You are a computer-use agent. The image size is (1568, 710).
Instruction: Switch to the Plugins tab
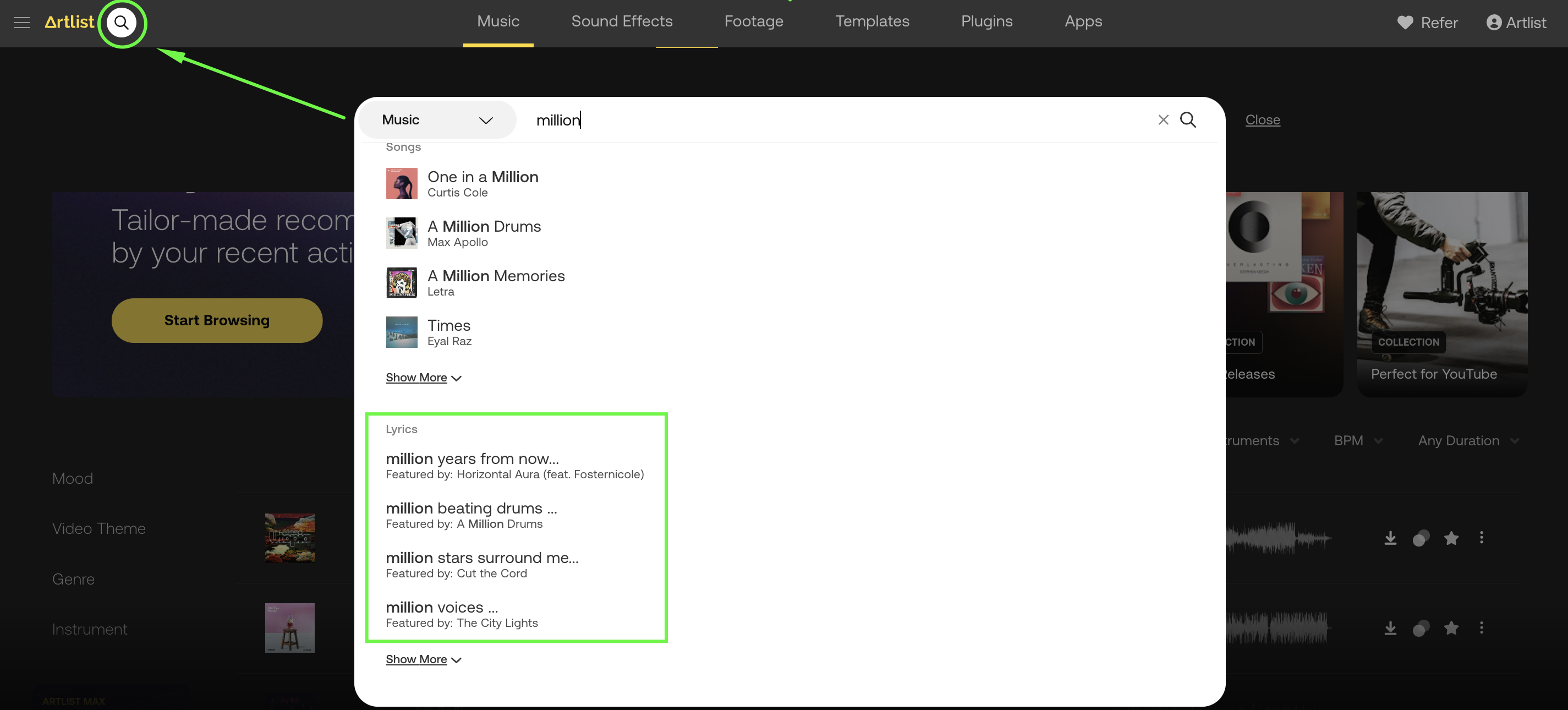pos(986,22)
